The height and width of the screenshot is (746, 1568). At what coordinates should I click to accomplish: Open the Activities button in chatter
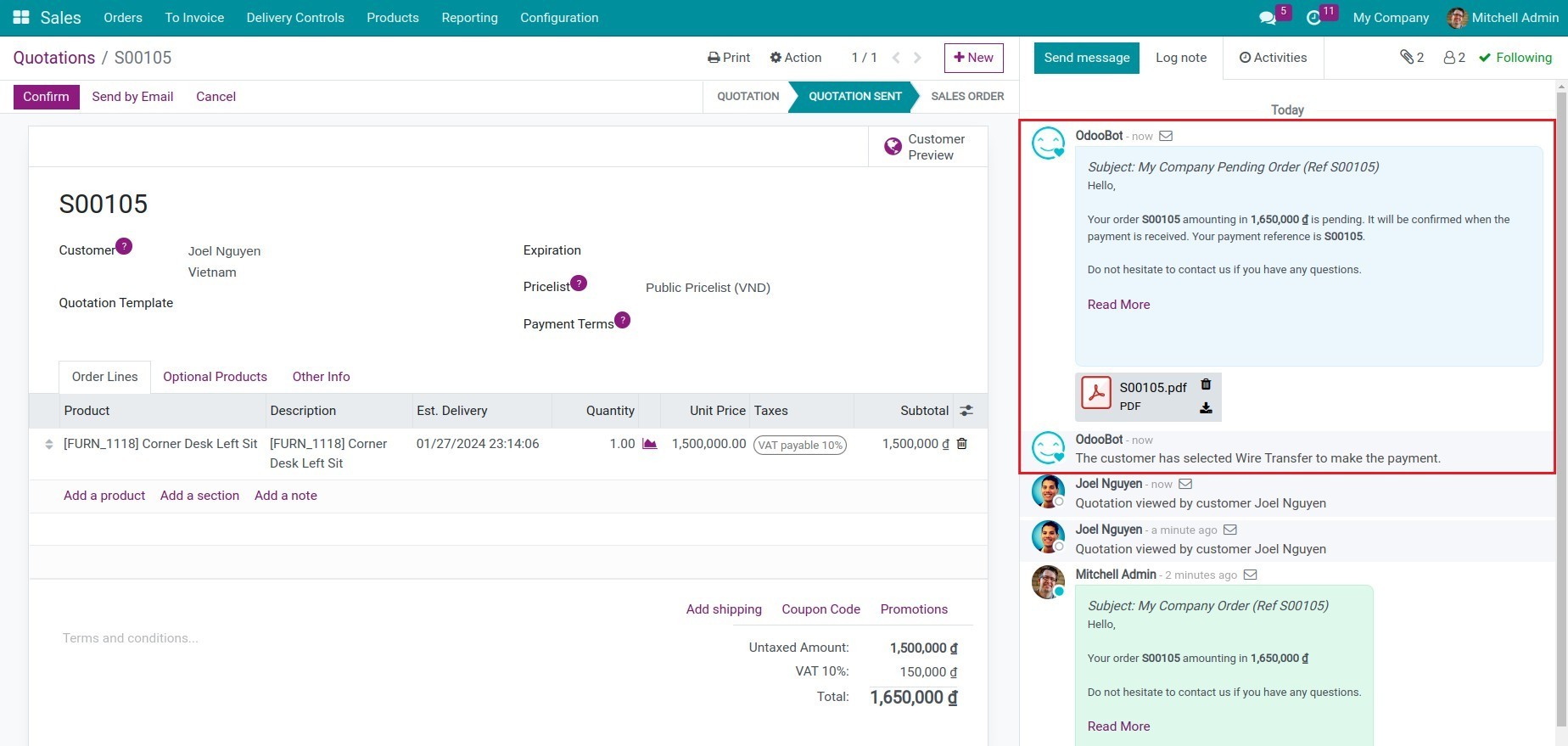(x=1273, y=58)
